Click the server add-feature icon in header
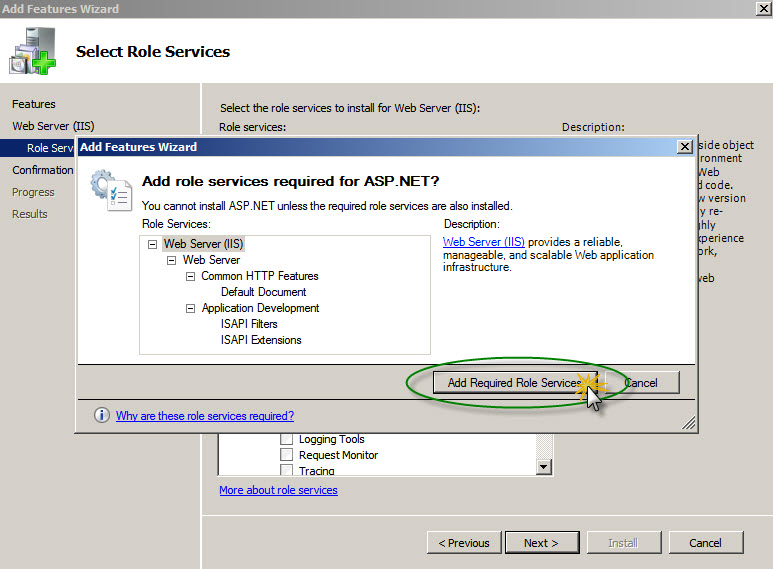 (33, 51)
